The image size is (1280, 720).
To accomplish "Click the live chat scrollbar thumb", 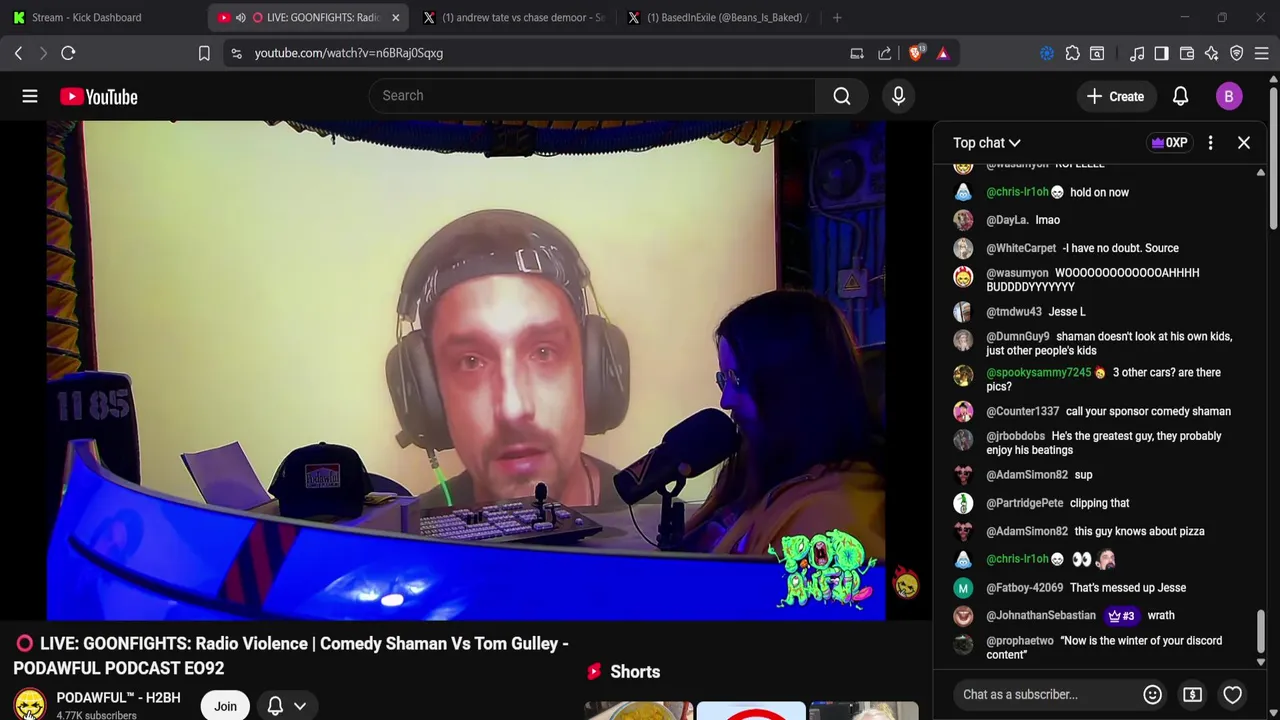I will (x=1261, y=630).
